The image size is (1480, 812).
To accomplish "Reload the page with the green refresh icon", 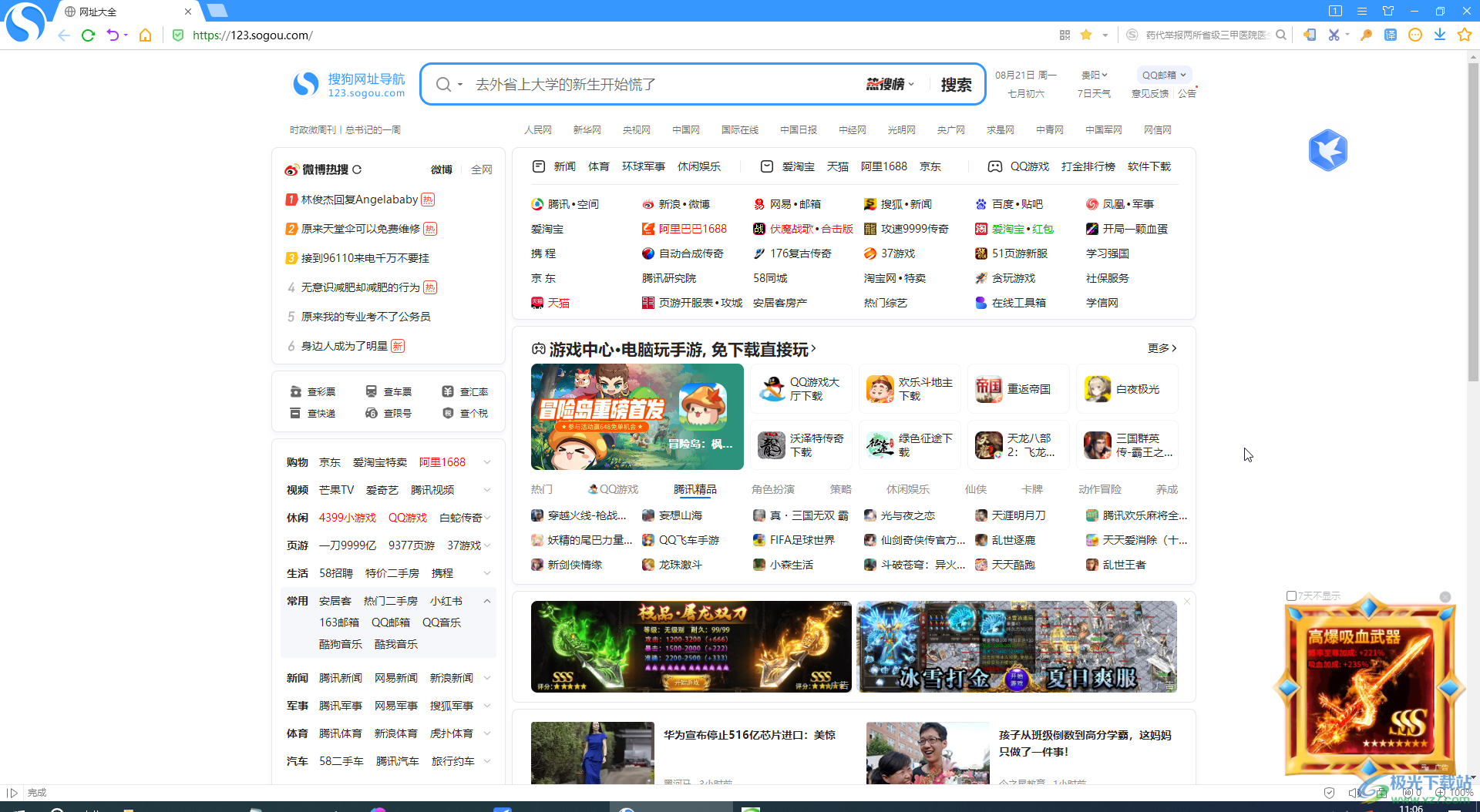I will [x=88, y=35].
